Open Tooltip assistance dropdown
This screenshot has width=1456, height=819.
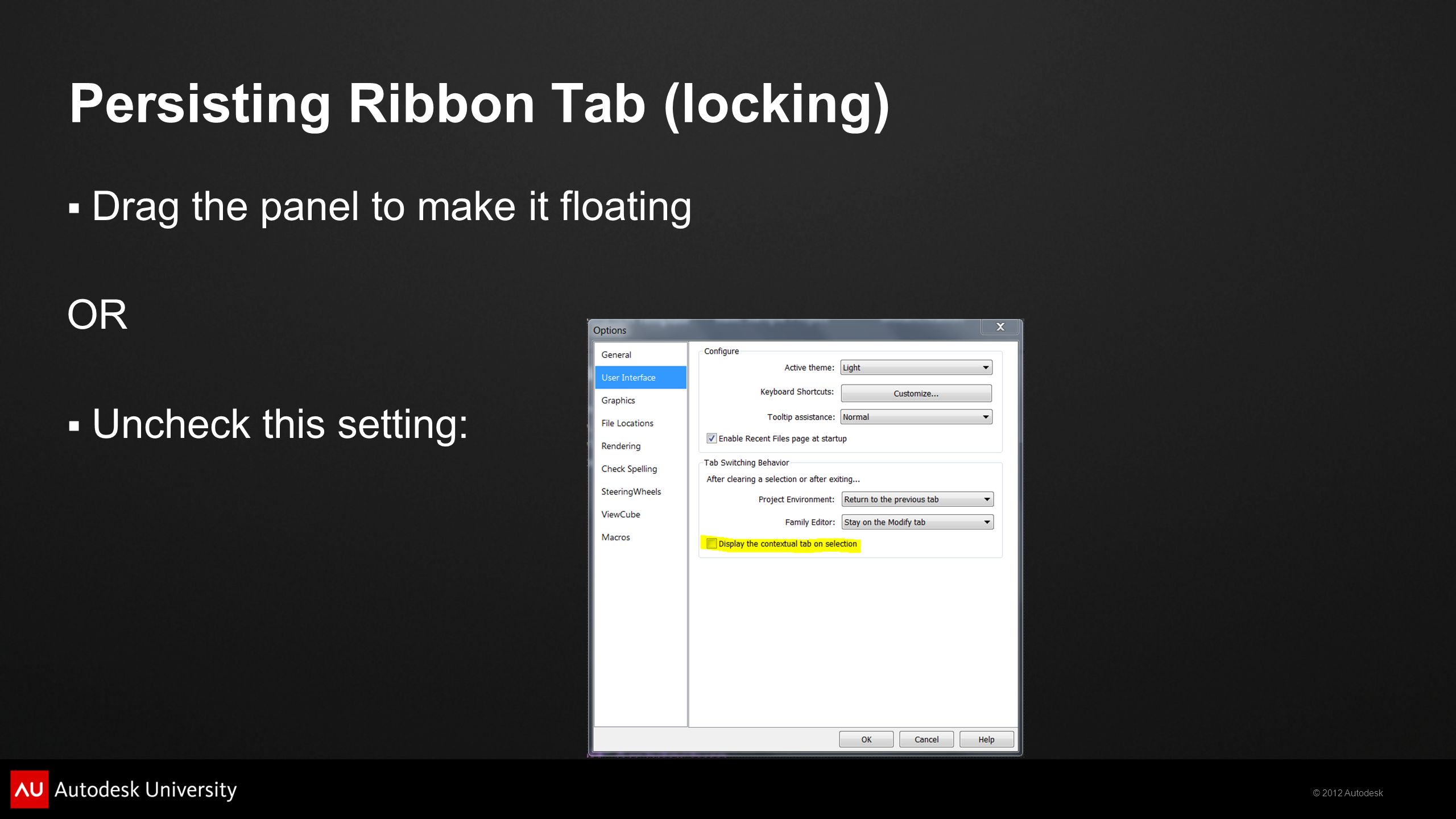916,417
